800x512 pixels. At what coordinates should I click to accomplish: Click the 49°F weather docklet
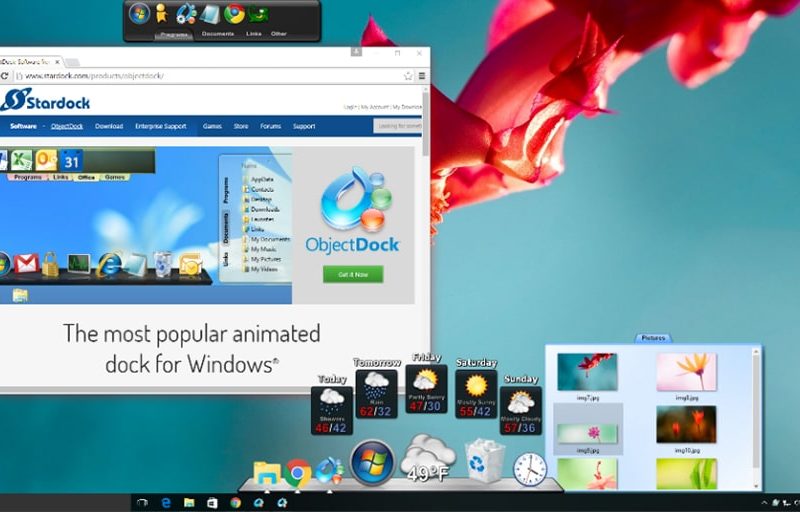pyautogui.click(x=428, y=459)
